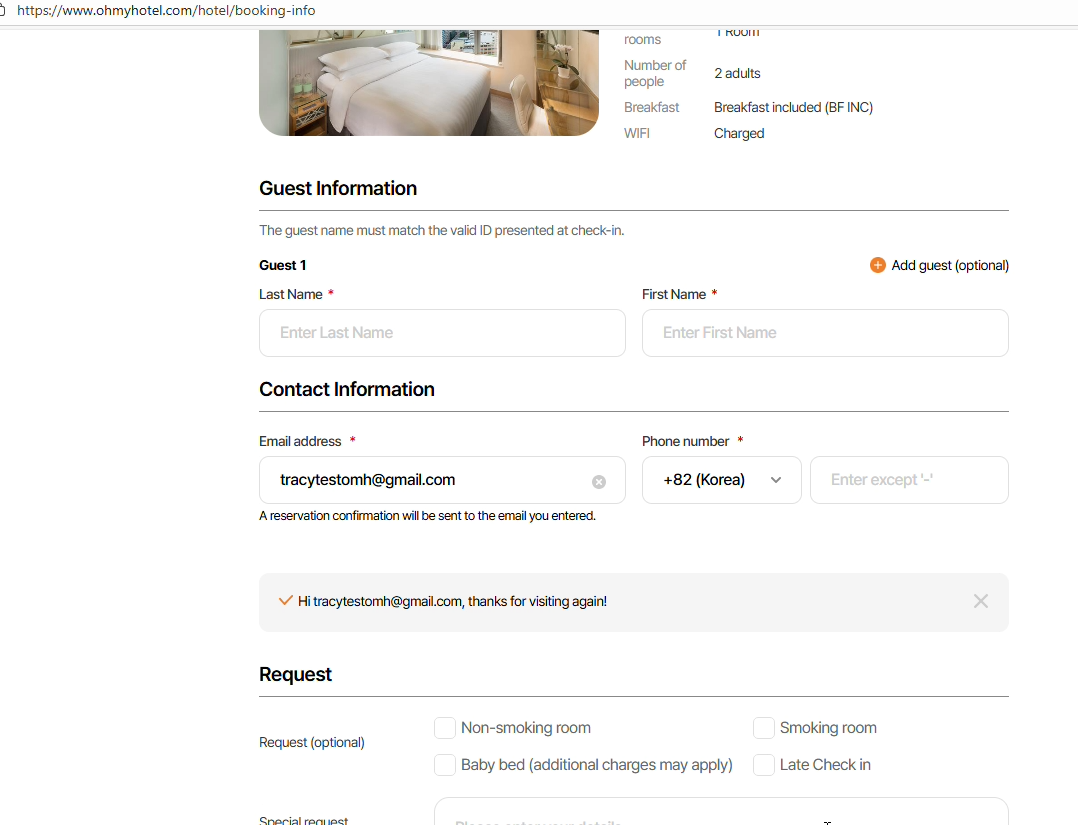Image resolution: width=1078 pixels, height=825 pixels.
Task: Click the orange checkmark icon in notification
Action: 286,601
